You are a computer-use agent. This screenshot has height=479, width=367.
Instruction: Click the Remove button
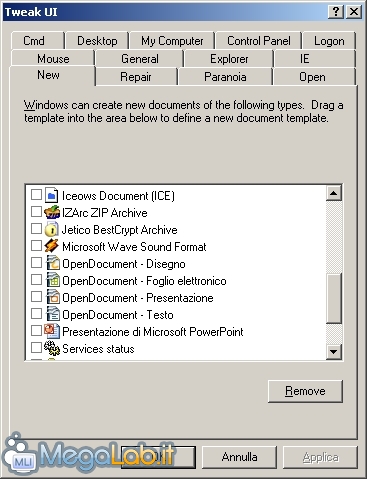pyautogui.click(x=305, y=391)
